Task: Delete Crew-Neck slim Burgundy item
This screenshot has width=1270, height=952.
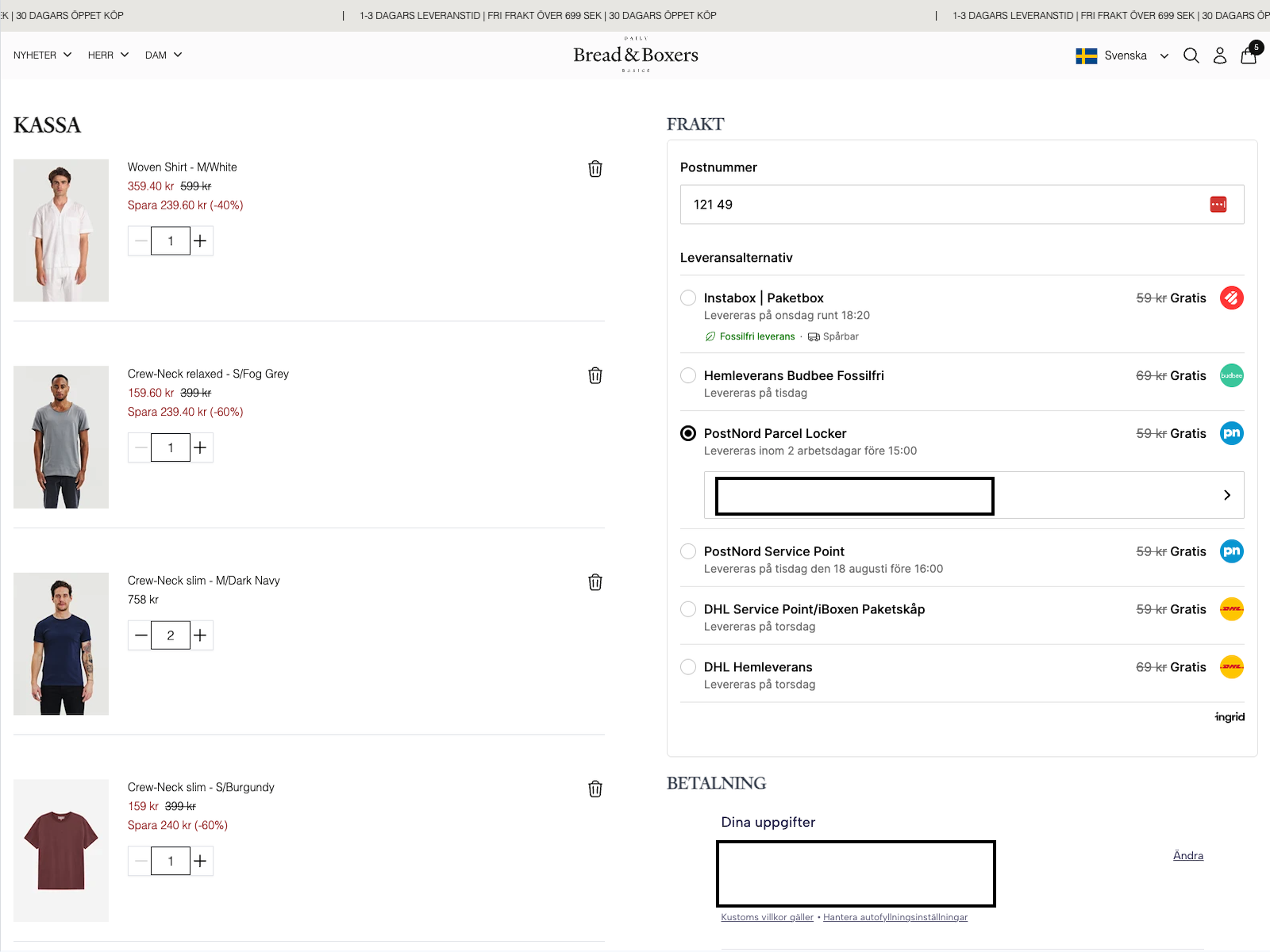Action: (595, 789)
